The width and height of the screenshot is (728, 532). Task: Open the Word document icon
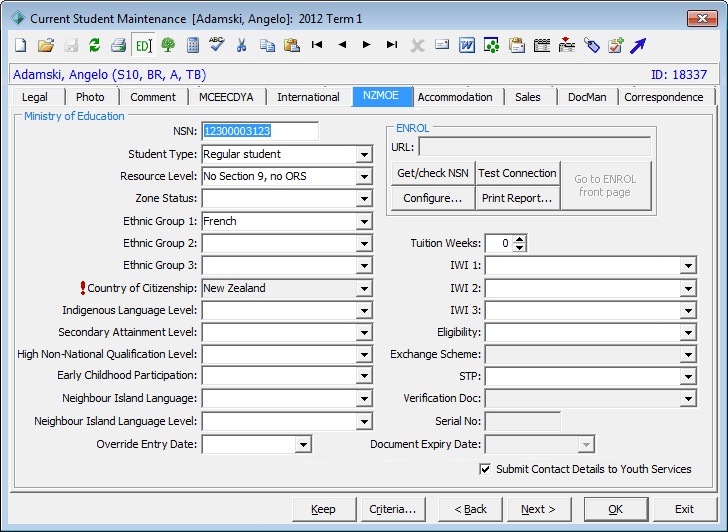[467, 45]
